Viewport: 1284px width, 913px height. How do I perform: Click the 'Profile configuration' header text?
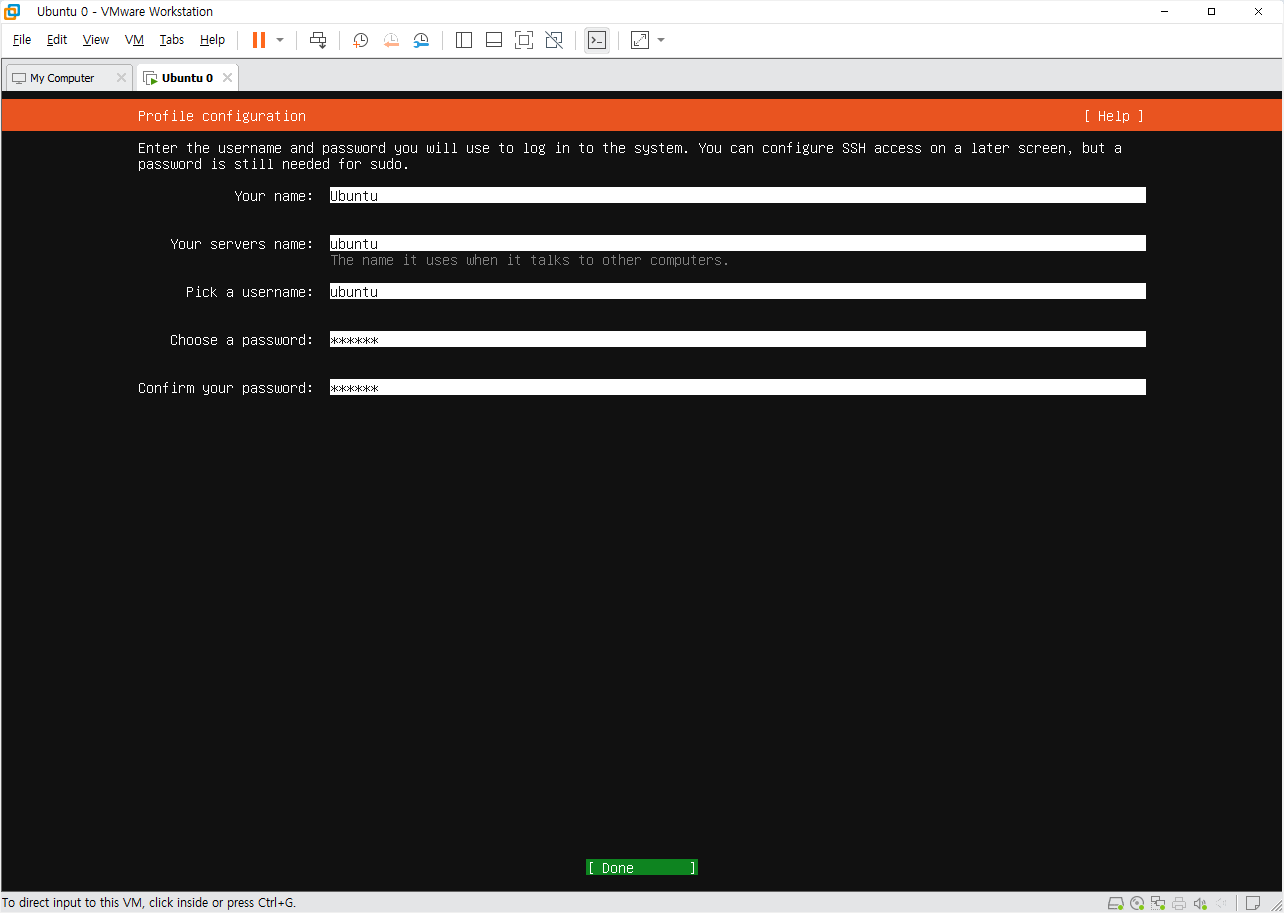[222, 116]
